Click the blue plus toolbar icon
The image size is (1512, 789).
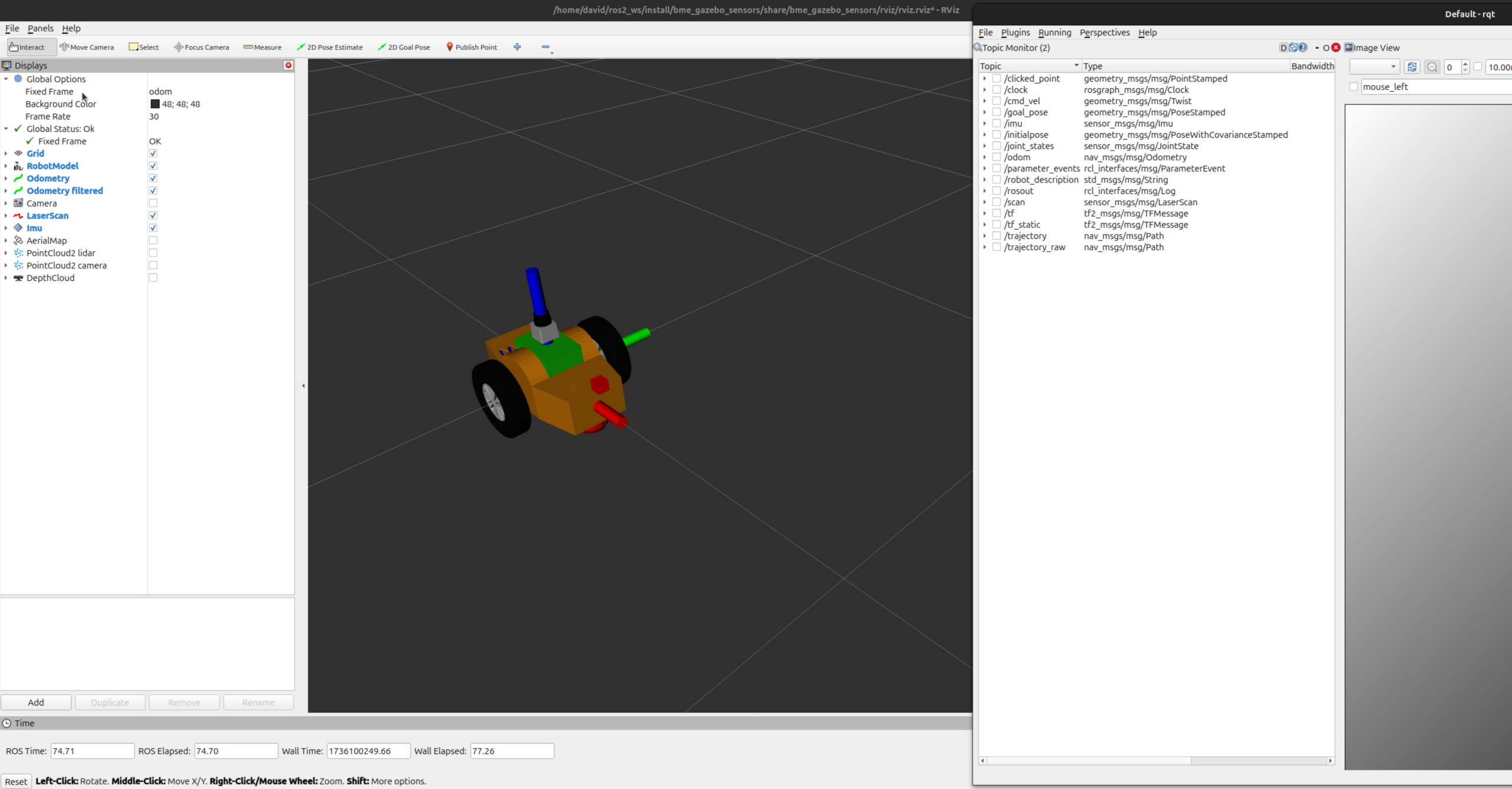point(517,47)
